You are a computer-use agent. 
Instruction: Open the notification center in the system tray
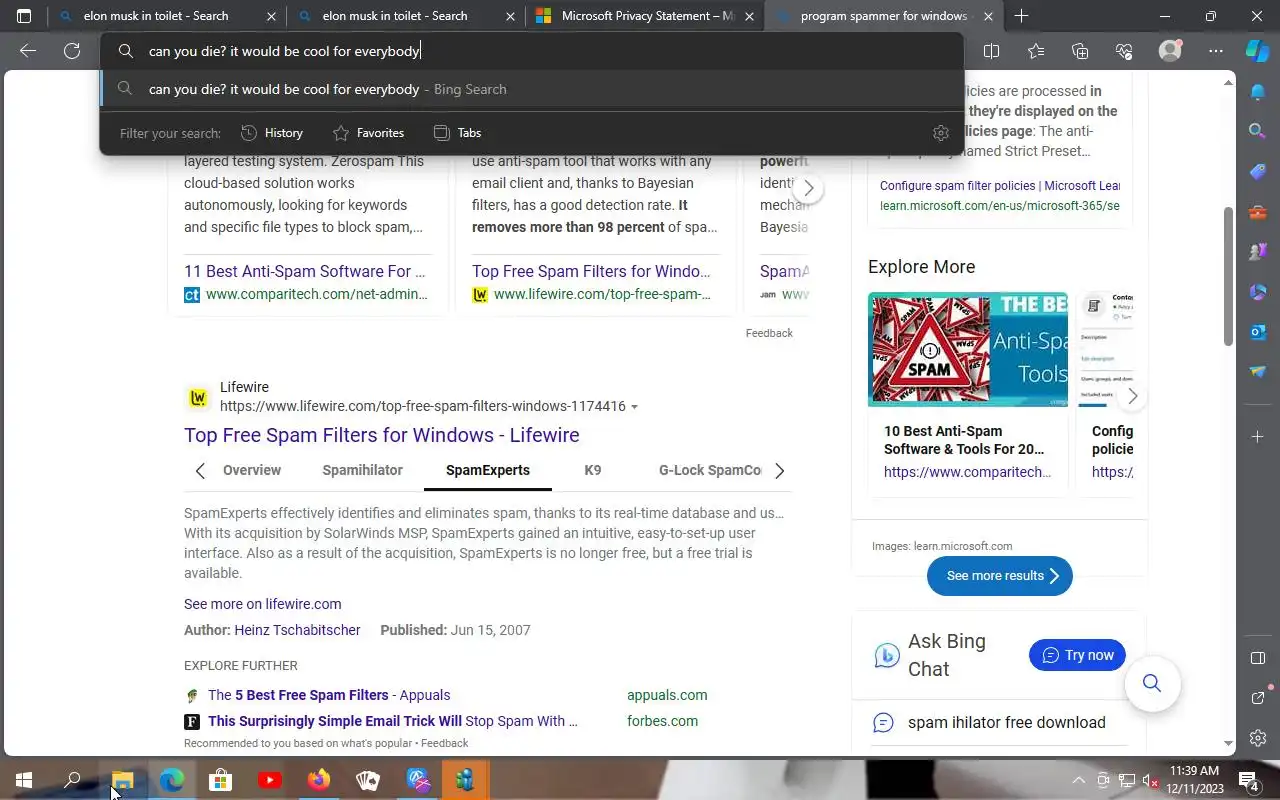(1248, 780)
